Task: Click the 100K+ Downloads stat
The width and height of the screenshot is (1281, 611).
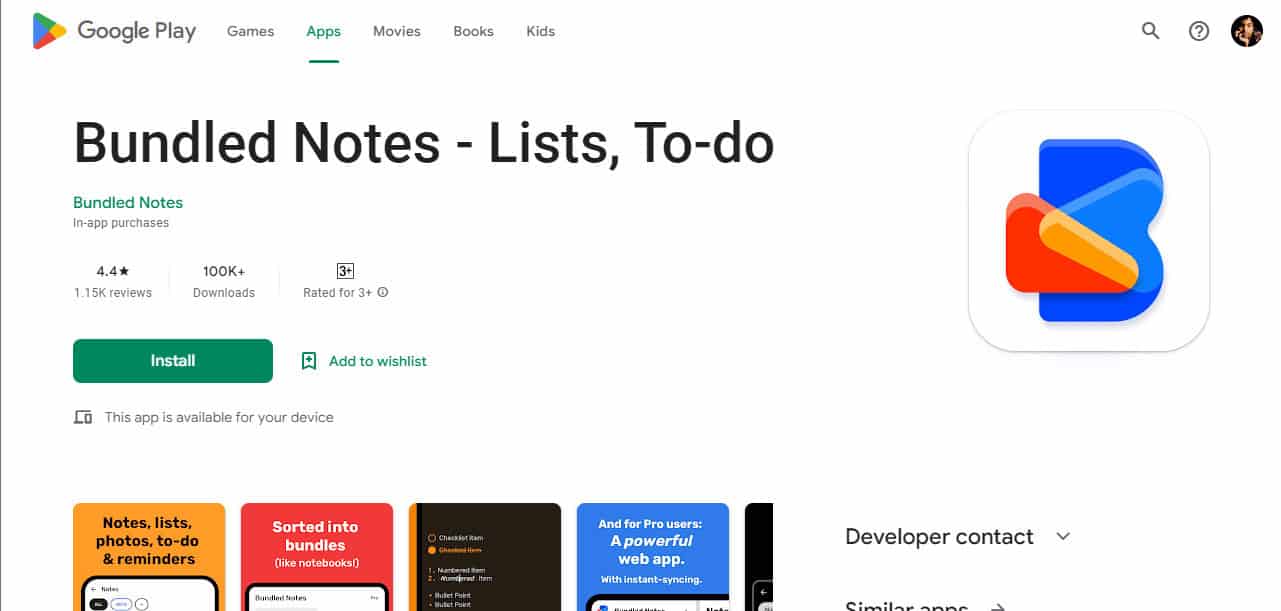Action: pyautogui.click(x=224, y=282)
